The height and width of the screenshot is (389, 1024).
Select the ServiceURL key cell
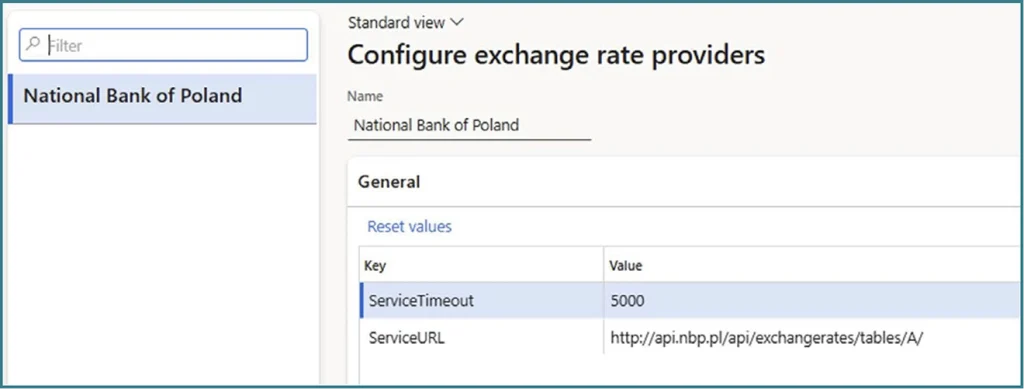(481, 337)
